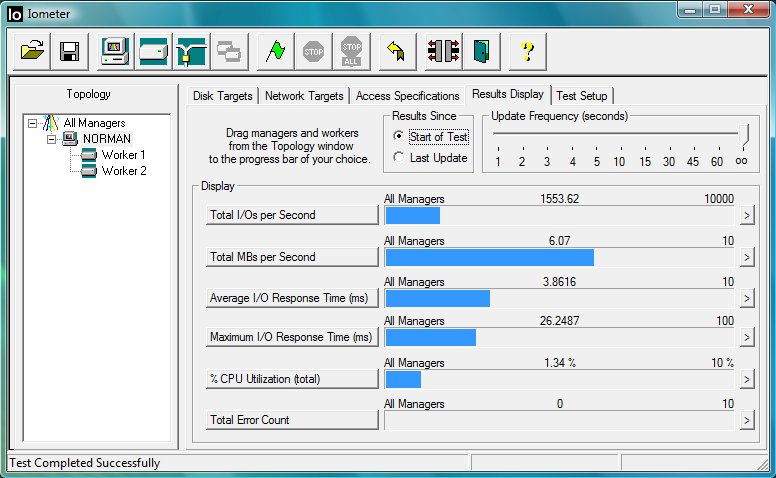Click the Update Frequency slider thumb

[744, 135]
